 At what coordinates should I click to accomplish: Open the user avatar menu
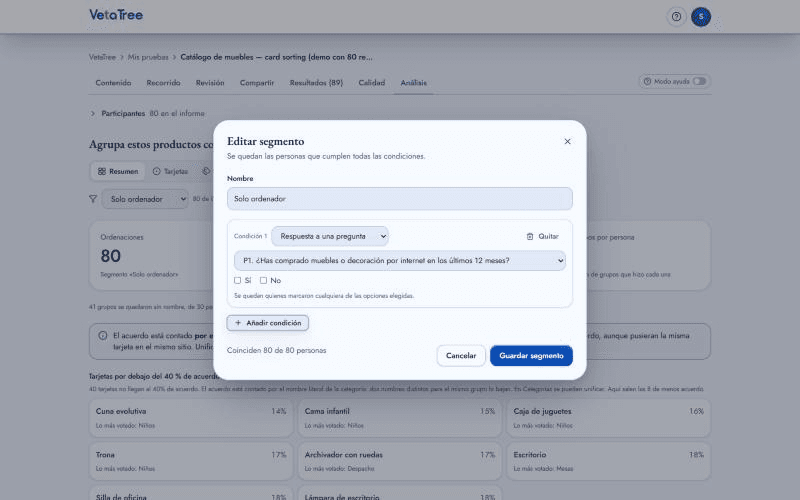[701, 17]
